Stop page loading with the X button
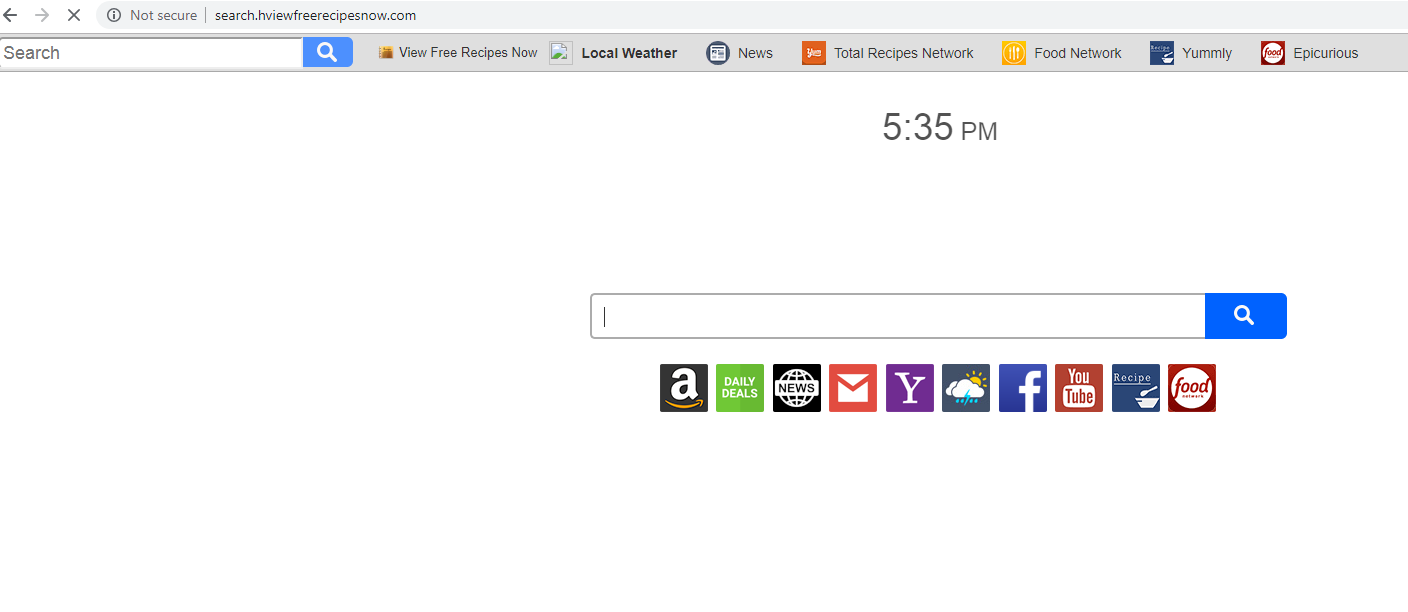The width and height of the screenshot is (1408, 612). click(x=73, y=15)
